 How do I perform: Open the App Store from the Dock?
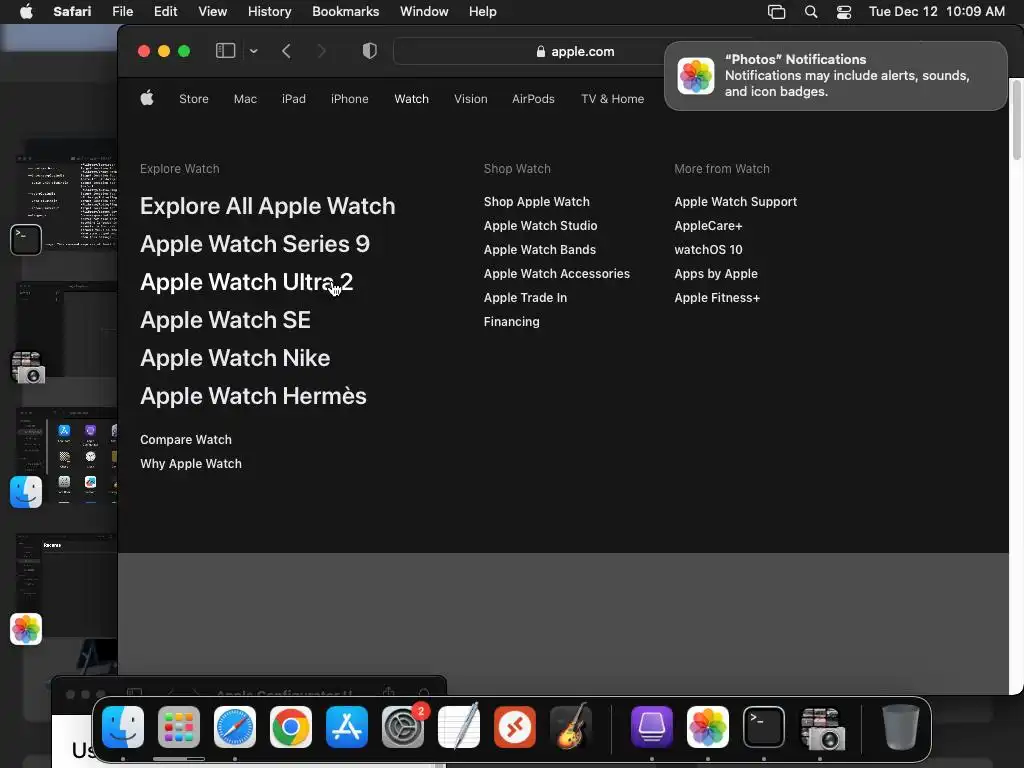click(347, 727)
